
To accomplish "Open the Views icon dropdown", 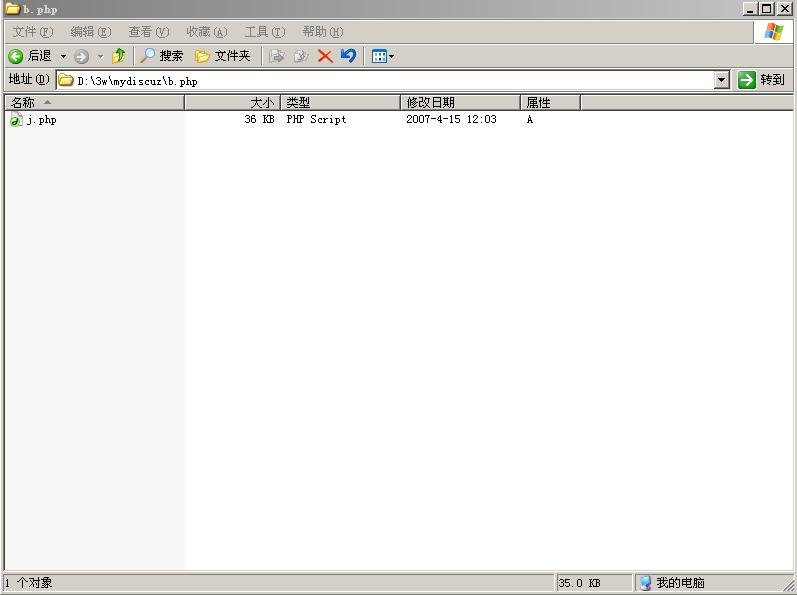I will coord(383,56).
